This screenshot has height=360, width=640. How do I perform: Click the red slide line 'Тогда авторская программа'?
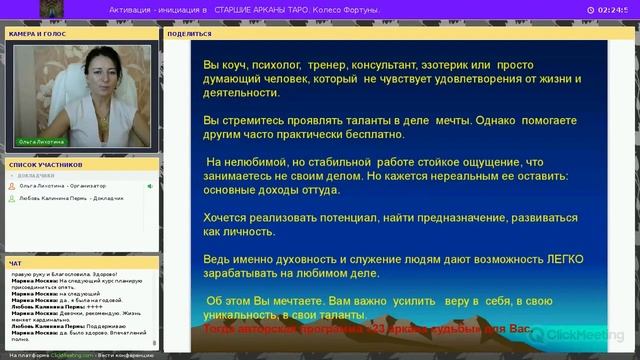(x=368, y=329)
